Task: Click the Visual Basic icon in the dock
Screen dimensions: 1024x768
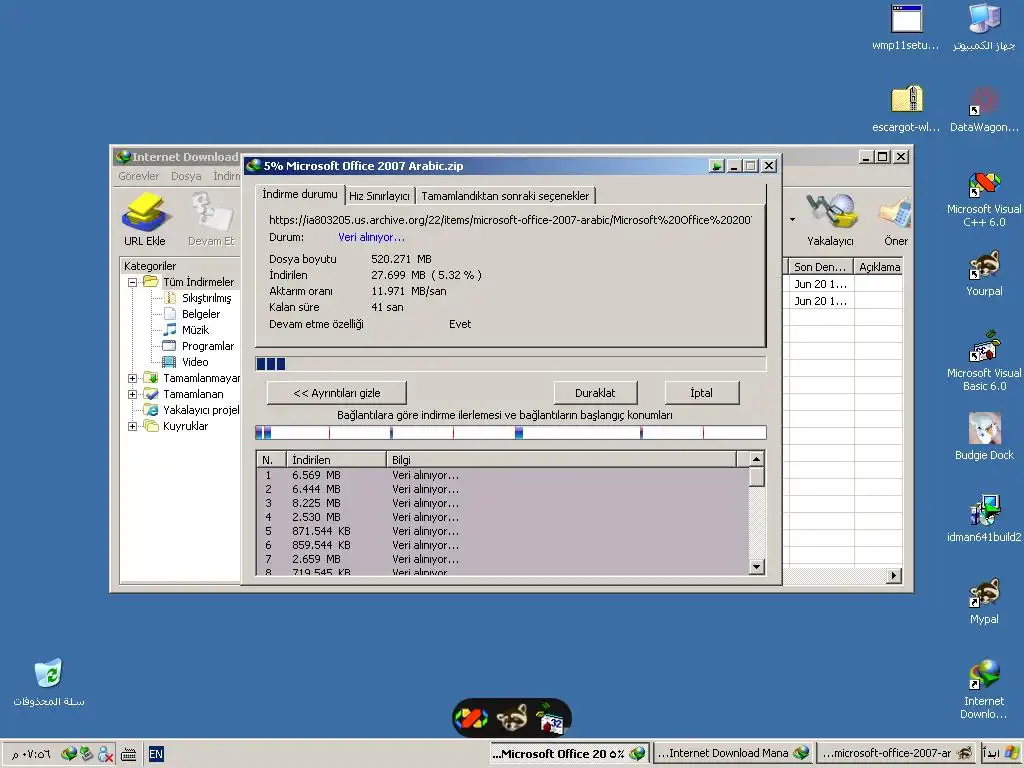Action: (550, 718)
